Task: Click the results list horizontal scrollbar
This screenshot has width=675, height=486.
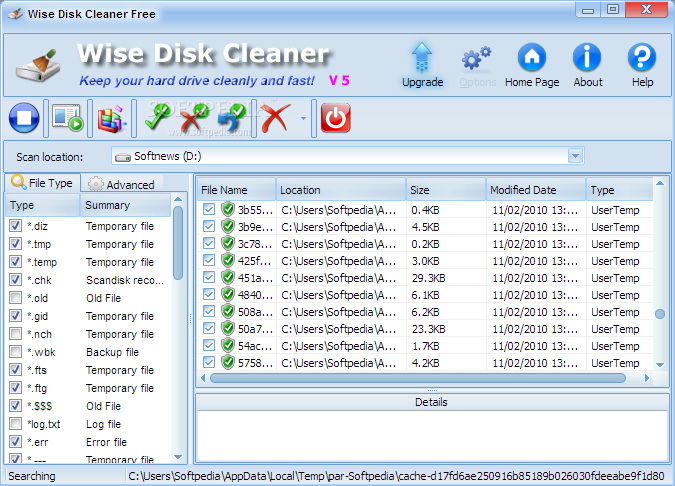Action: 420,378
